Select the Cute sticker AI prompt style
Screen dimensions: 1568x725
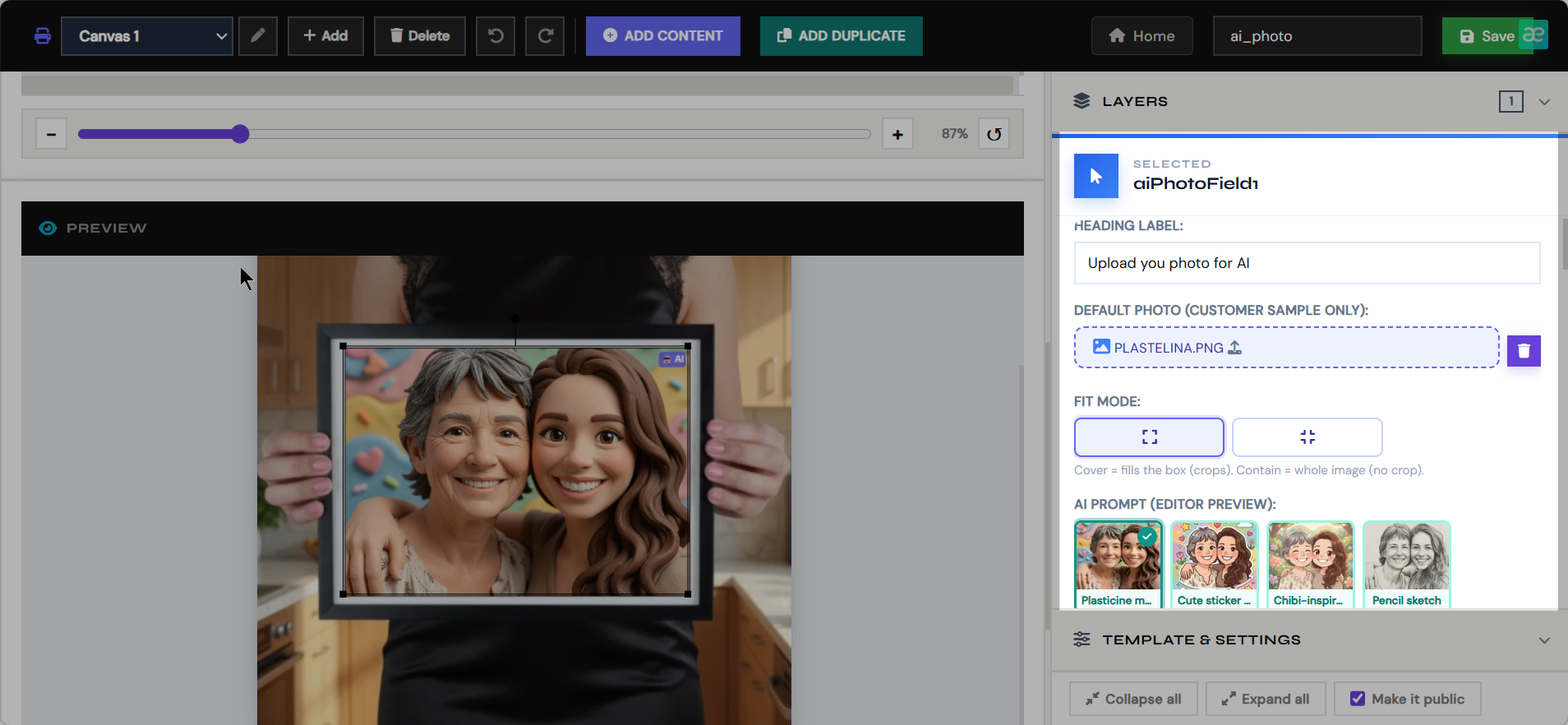1215,565
